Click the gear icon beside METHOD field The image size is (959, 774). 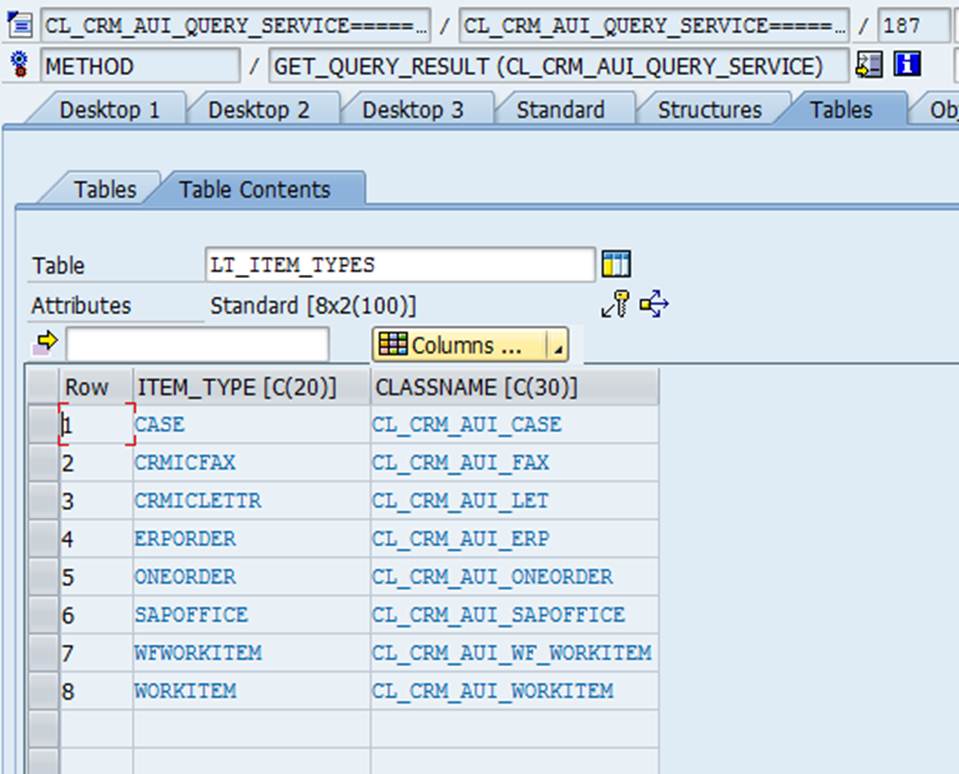(20, 66)
